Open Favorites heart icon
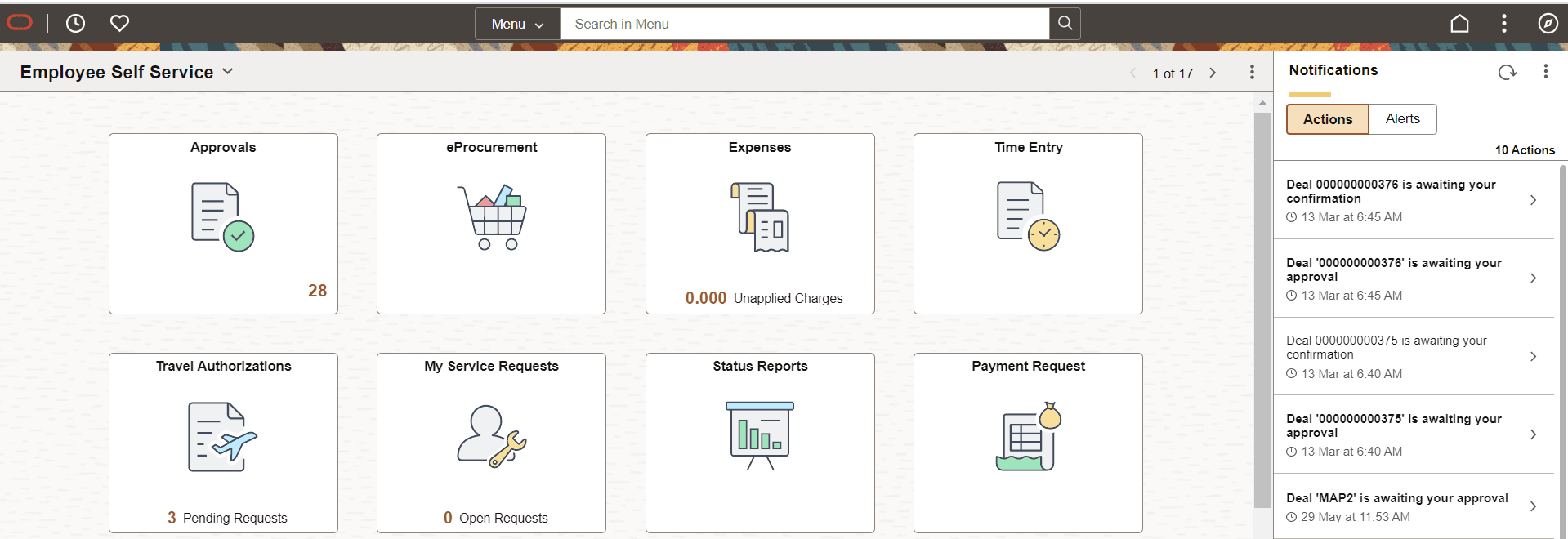Screen dimensions: 1568x539 120,24
